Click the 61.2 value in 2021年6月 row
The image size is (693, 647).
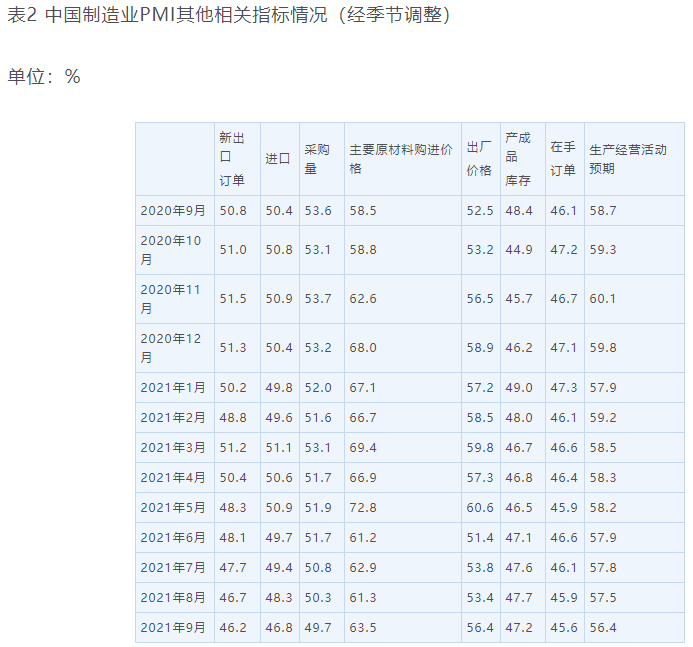pos(363,538)
